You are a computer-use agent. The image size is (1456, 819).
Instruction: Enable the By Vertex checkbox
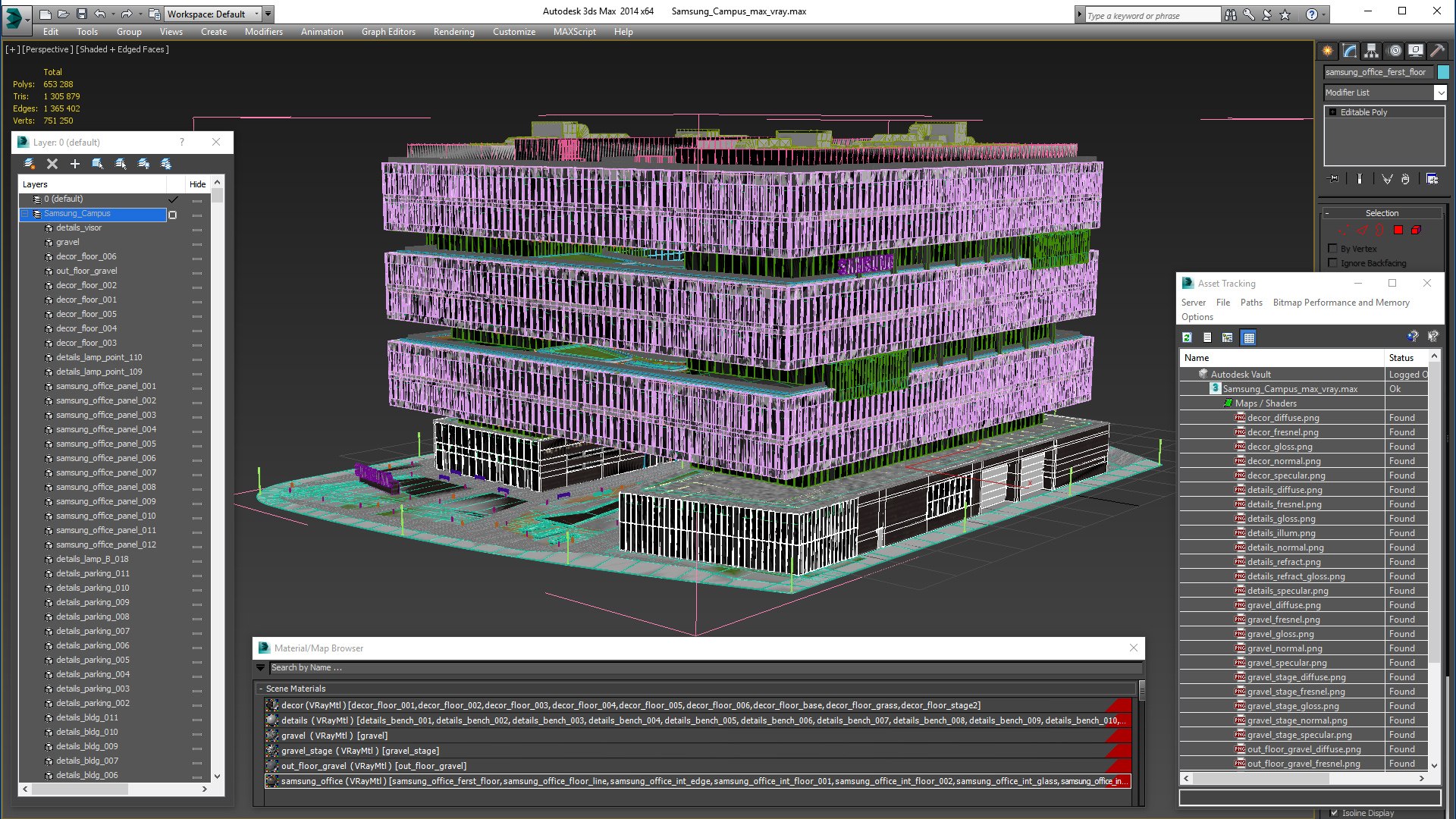(1332, 249)
